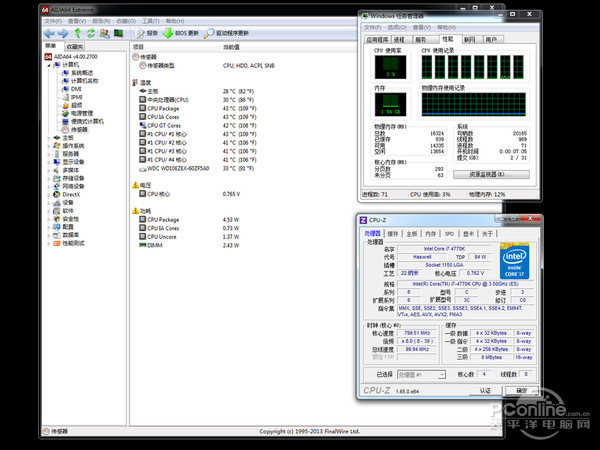Viewport: 600px width, 450px height.
Task: Select 传感器 sensor item in the tree
Action: pos(78,130)
